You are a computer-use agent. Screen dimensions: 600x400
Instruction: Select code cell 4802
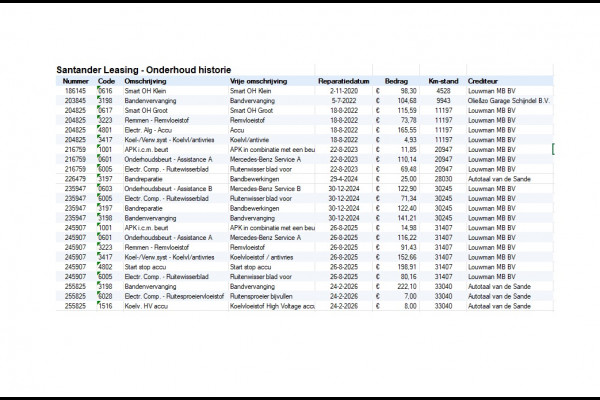pos(105,267)
